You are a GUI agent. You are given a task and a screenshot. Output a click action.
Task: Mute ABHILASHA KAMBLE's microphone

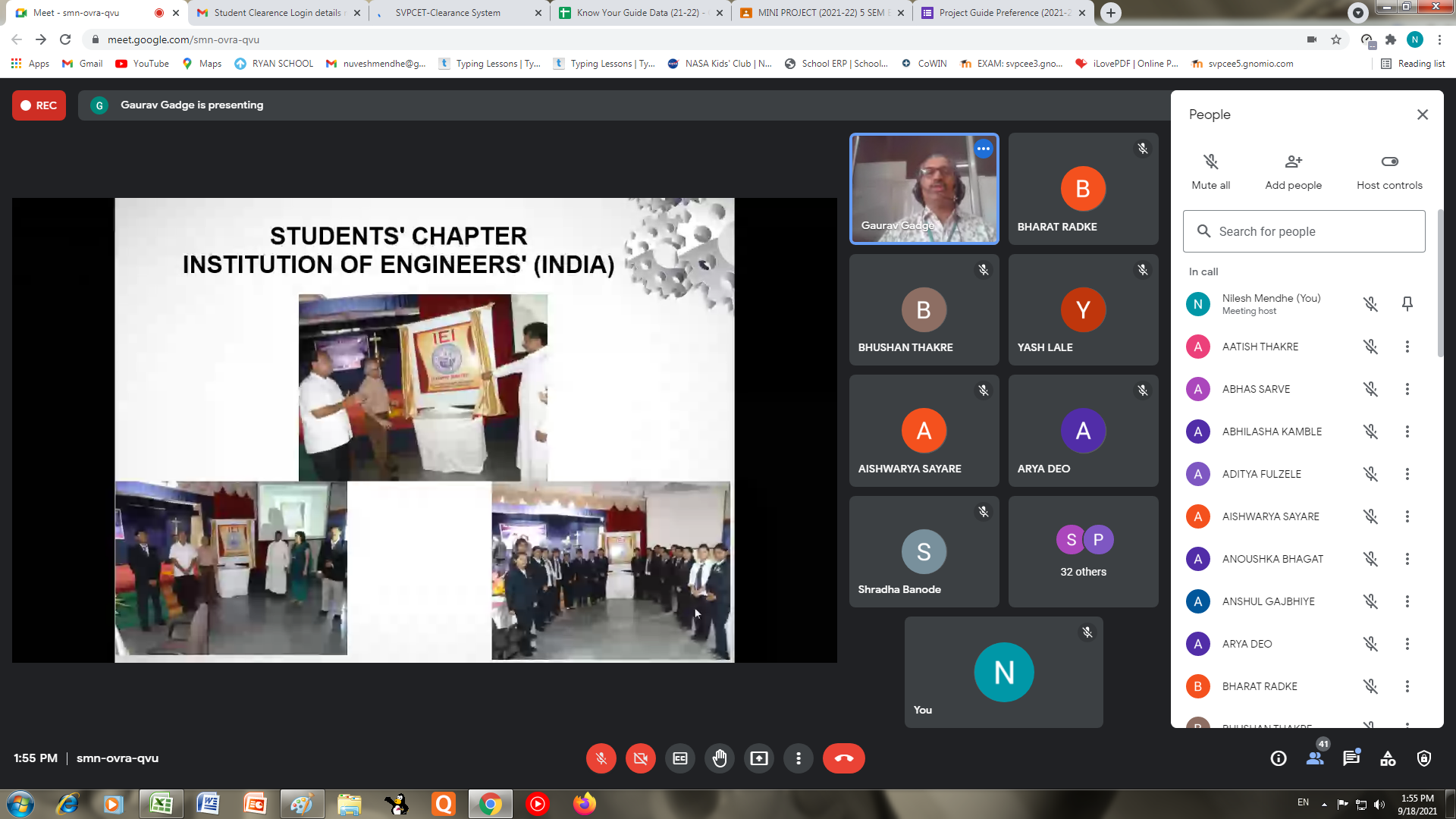pos(1370,431)
